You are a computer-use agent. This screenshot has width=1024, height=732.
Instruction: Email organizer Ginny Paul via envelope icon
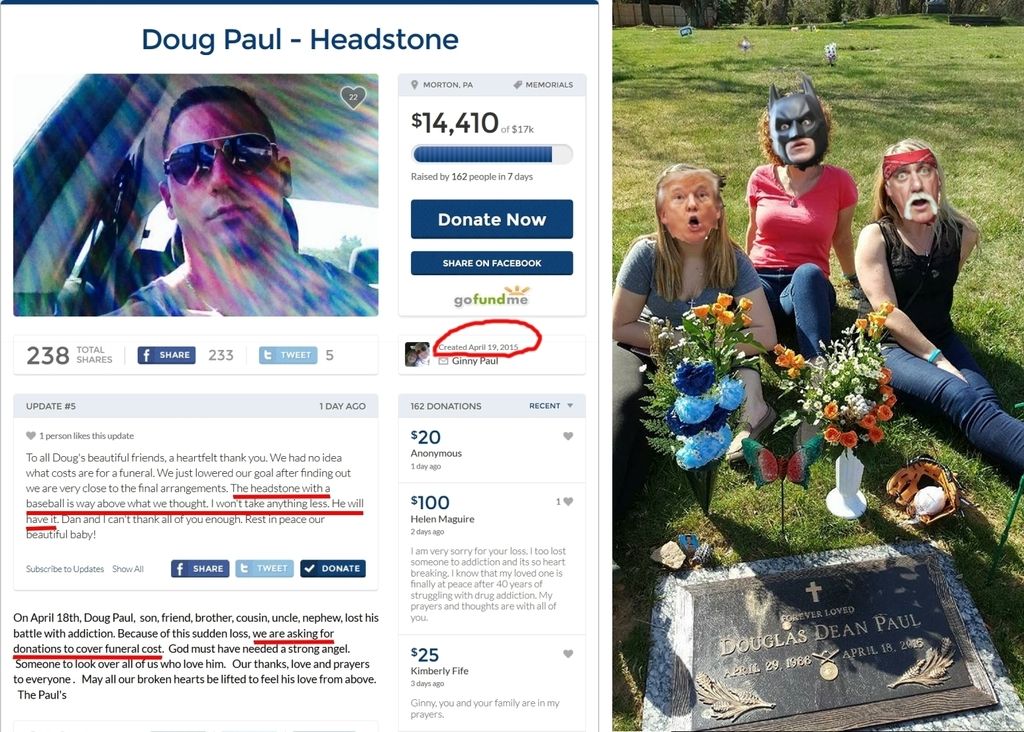point(443,361)
